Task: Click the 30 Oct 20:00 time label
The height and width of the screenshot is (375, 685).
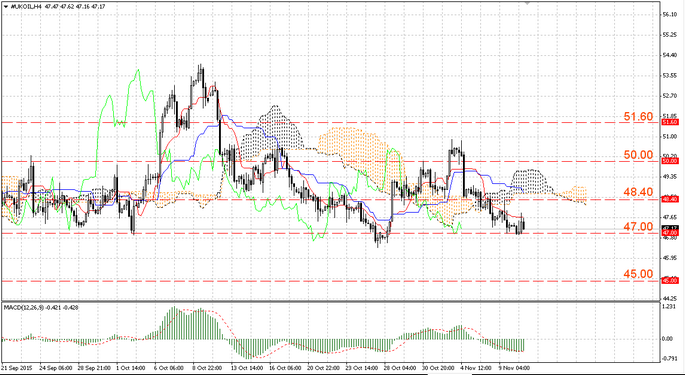Action: pos(438,368)
